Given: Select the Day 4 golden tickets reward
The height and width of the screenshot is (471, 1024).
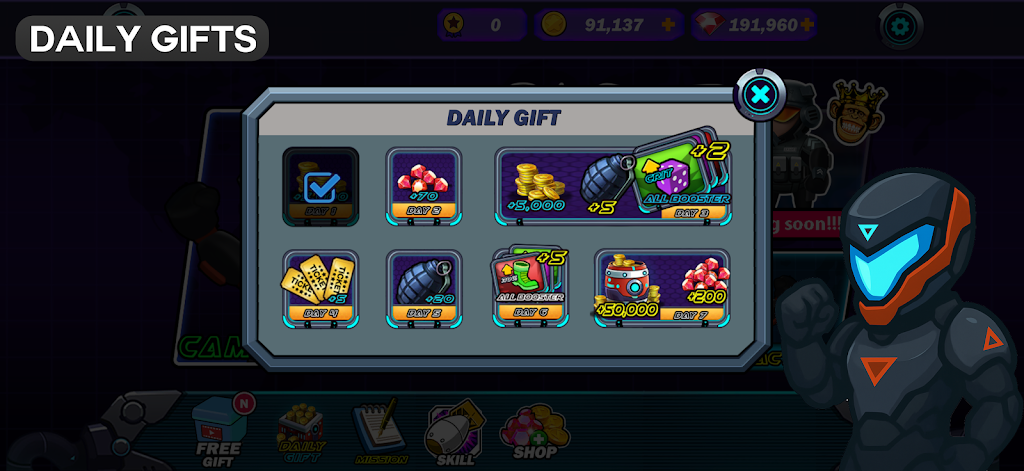Looking at the screenshot, I should click(x=321, y=289).
